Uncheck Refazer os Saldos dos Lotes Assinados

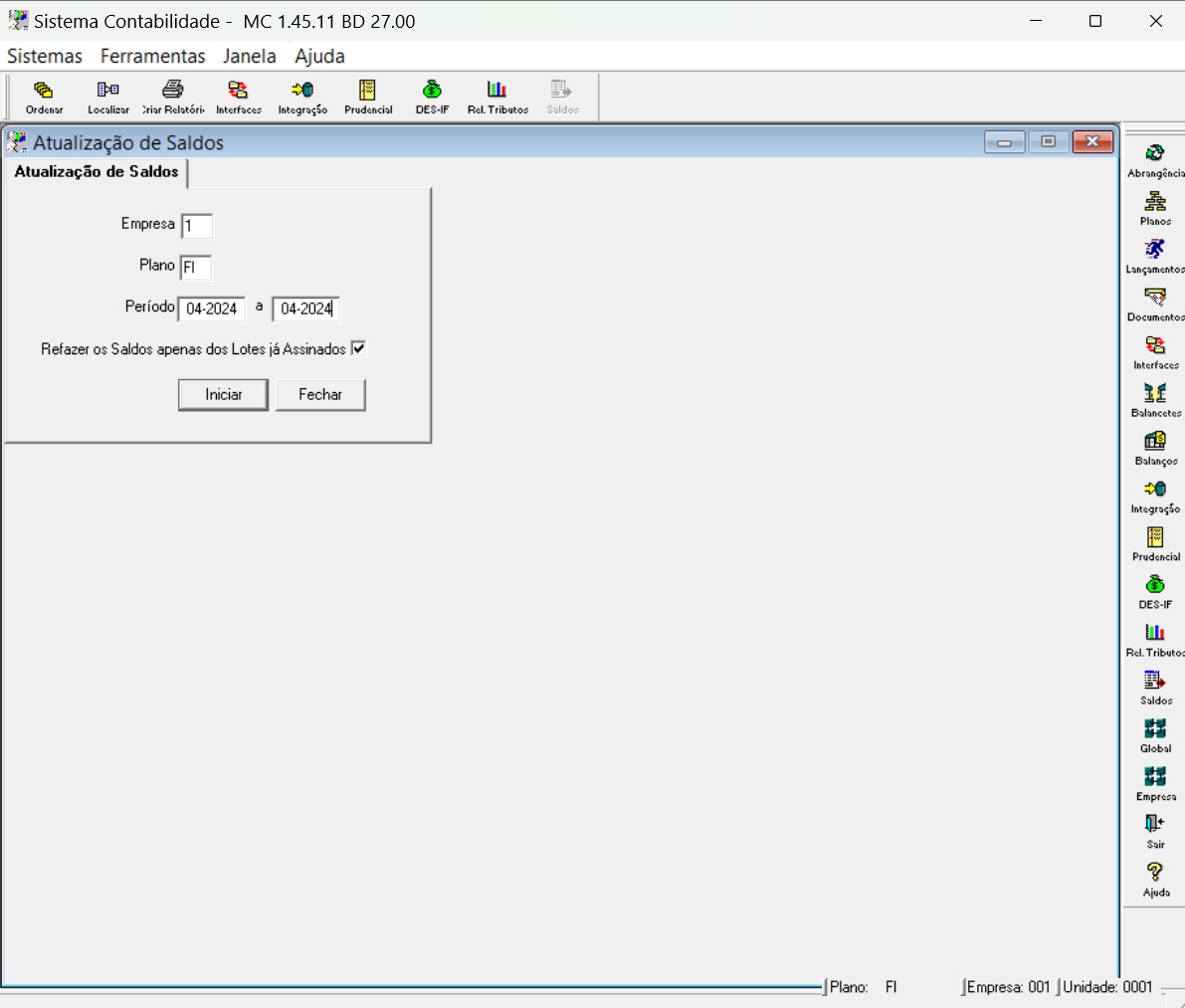click(x=358, y=348)
